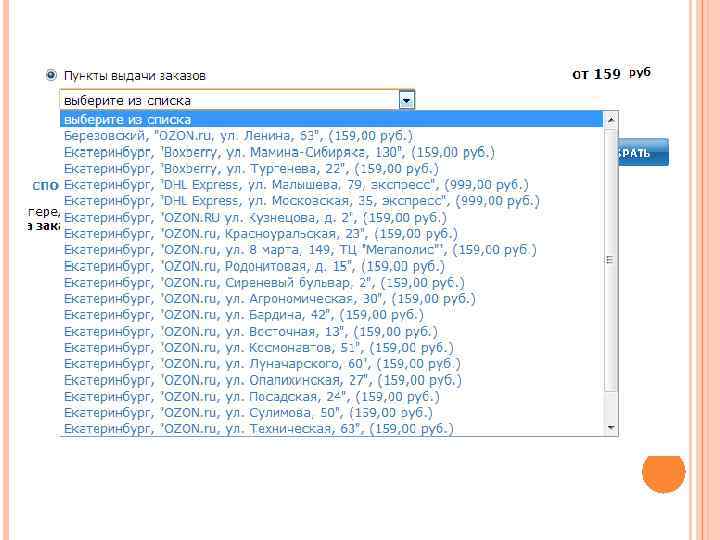Viewport: 720px width, 540px height.
Task: Click list scrollbar up arrow
Action: tap(611, 120)
